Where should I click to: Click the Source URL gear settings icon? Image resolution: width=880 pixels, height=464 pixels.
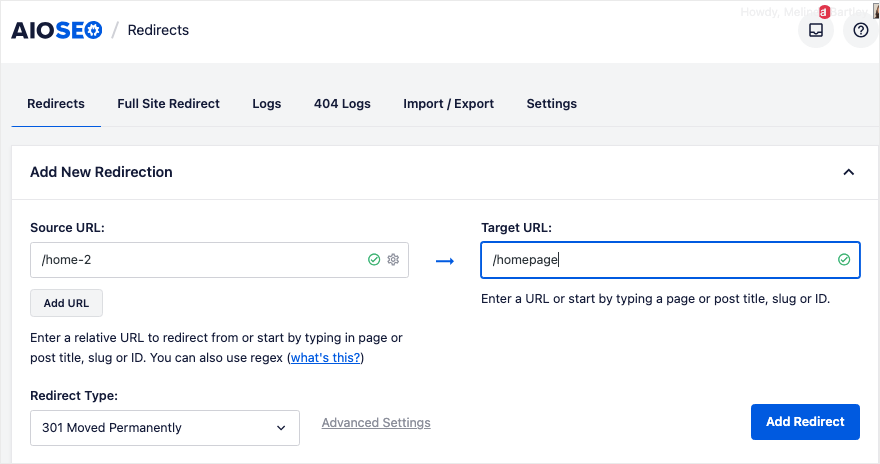click(x=393, y=260)
